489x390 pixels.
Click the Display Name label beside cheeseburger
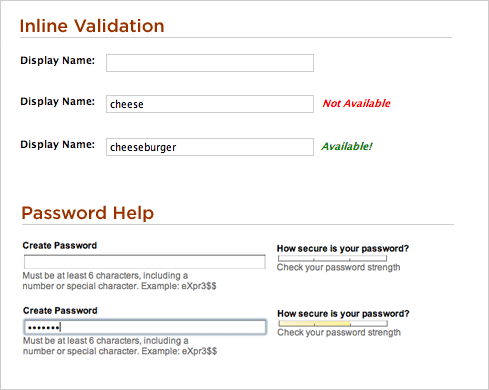coord(58,144)
